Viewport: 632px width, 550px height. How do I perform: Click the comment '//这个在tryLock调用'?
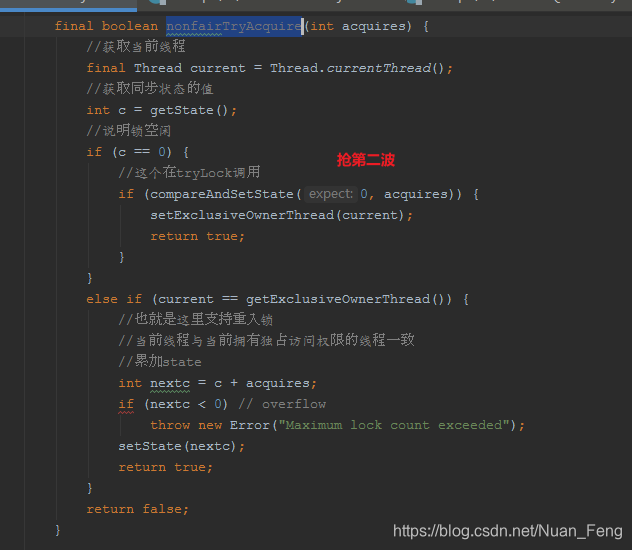[x=189, y=173]
